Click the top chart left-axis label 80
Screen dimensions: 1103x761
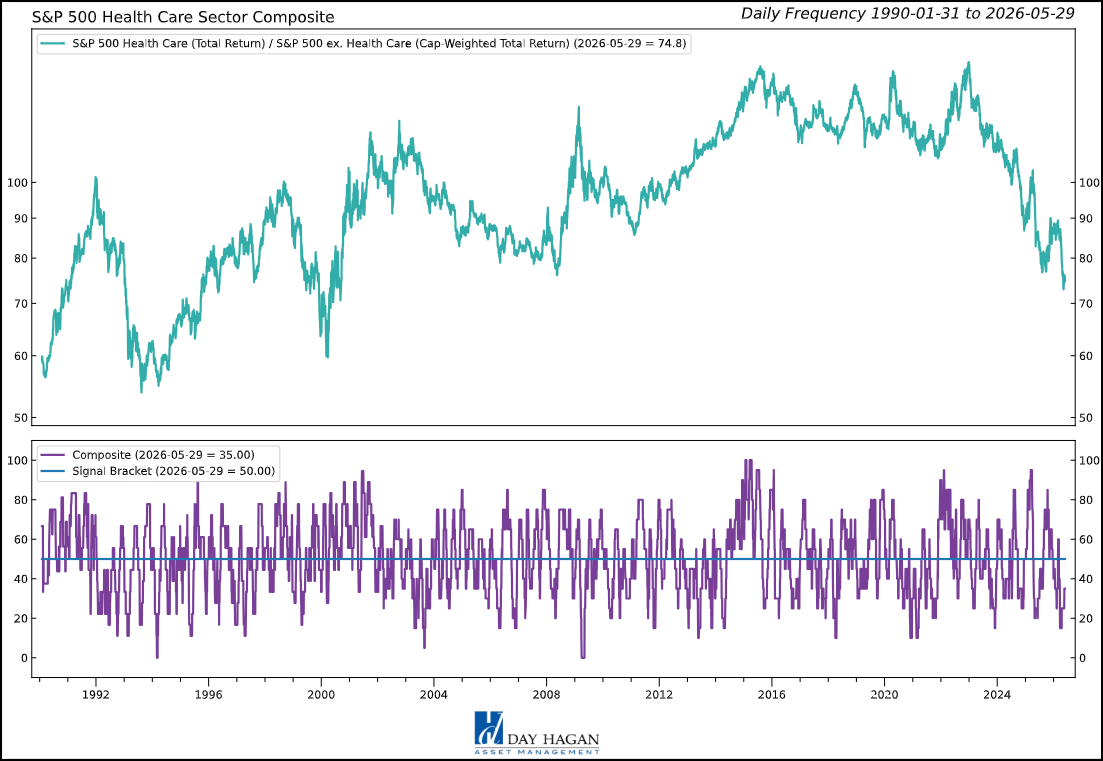coord(21,259)
